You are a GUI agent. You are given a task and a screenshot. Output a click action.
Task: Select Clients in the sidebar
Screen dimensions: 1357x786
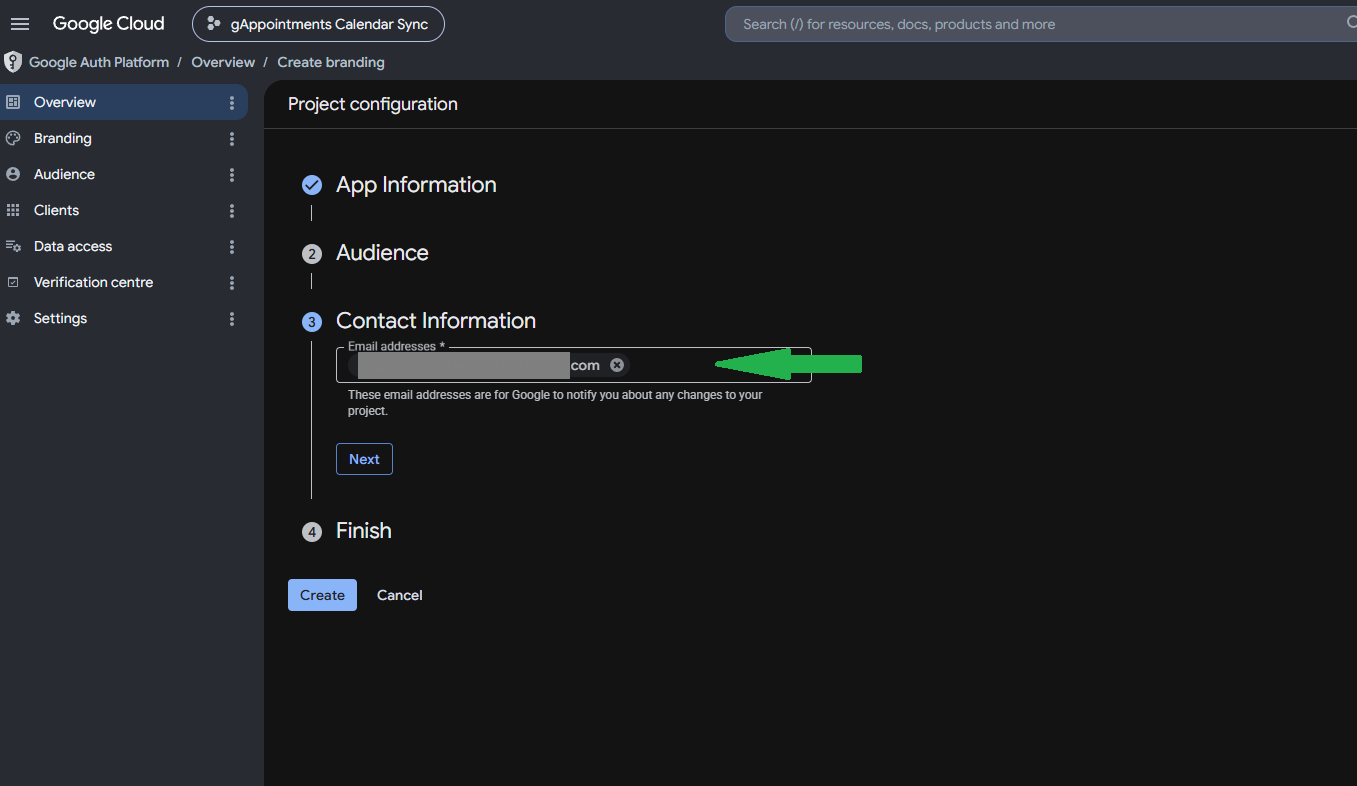tap(124, 210)
